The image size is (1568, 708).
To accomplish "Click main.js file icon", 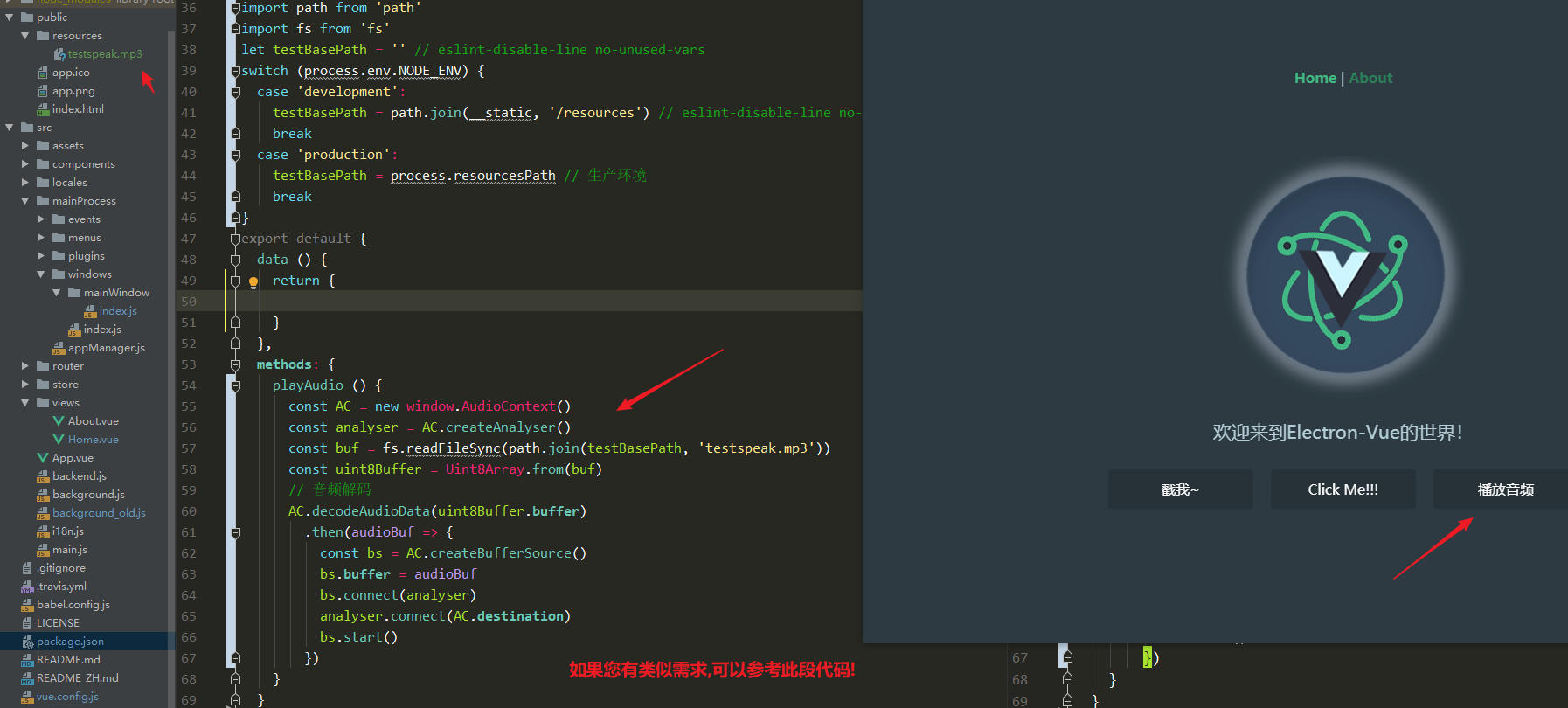I will pos(43,550).
